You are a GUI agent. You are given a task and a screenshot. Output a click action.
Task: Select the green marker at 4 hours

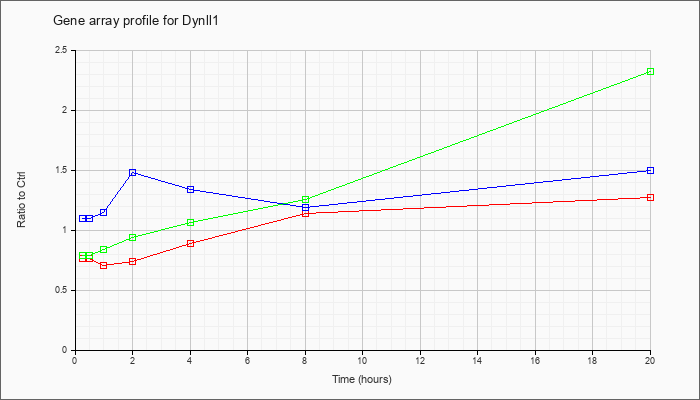tap(190, 222)
